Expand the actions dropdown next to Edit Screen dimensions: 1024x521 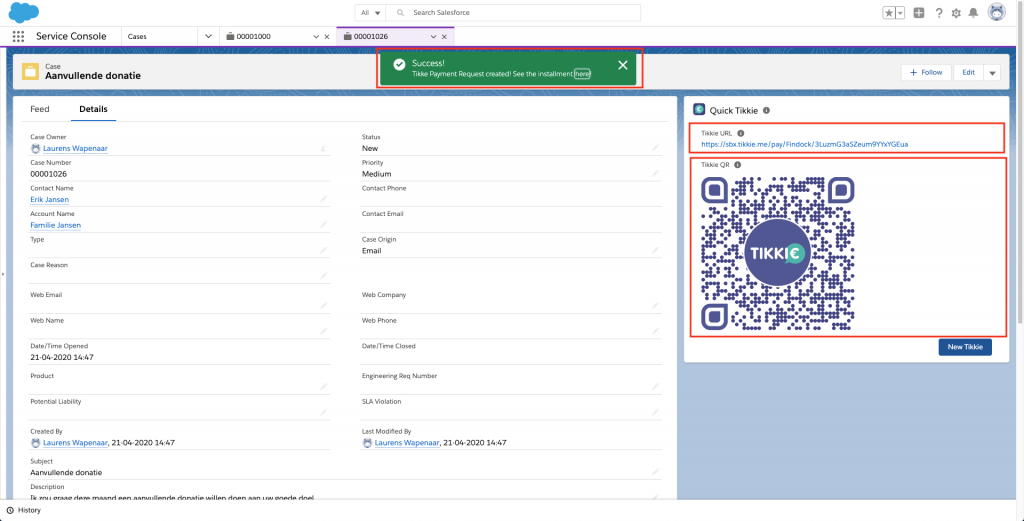(992, 72)
